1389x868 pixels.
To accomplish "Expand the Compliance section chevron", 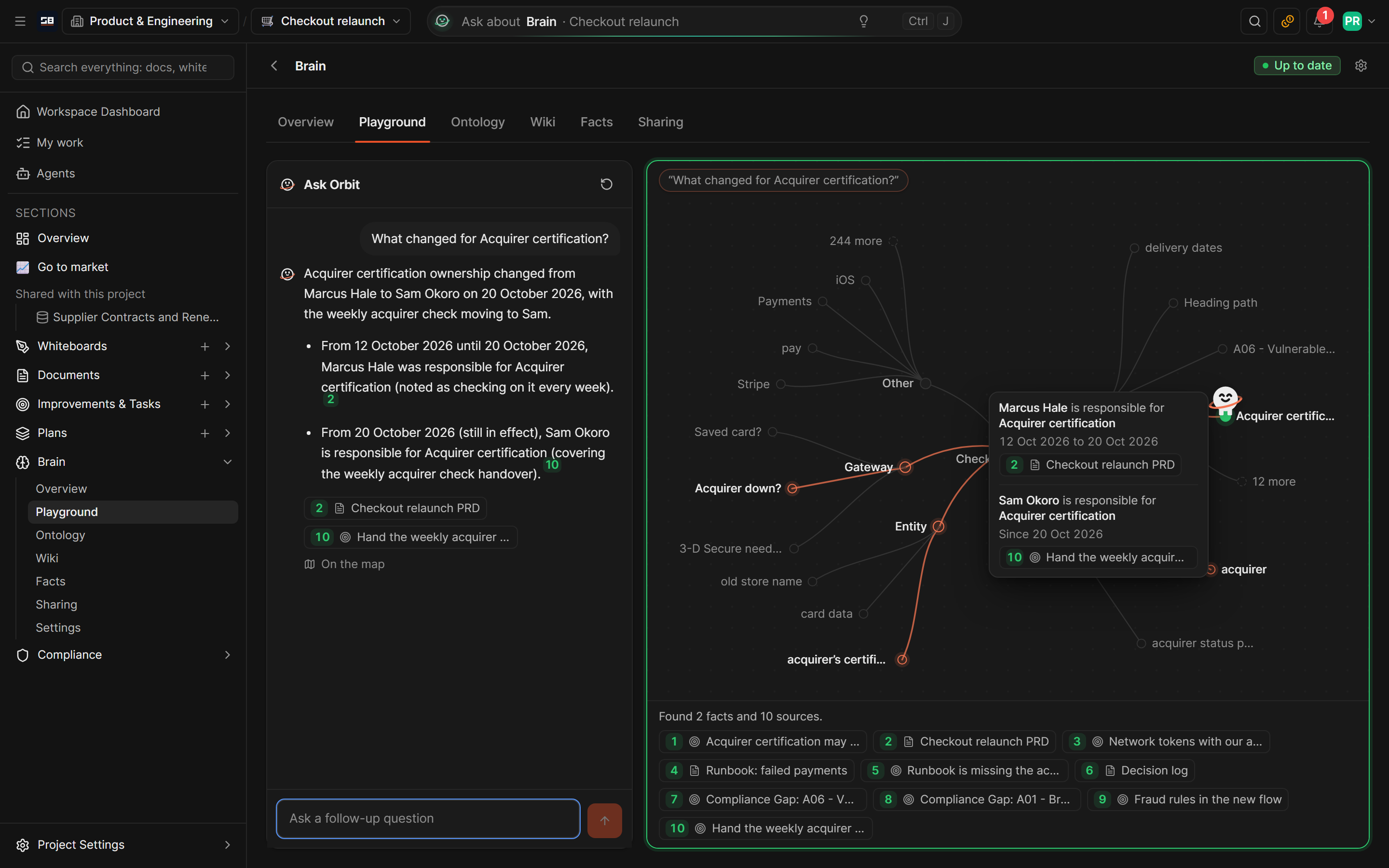I will click(x=228, y=655).
